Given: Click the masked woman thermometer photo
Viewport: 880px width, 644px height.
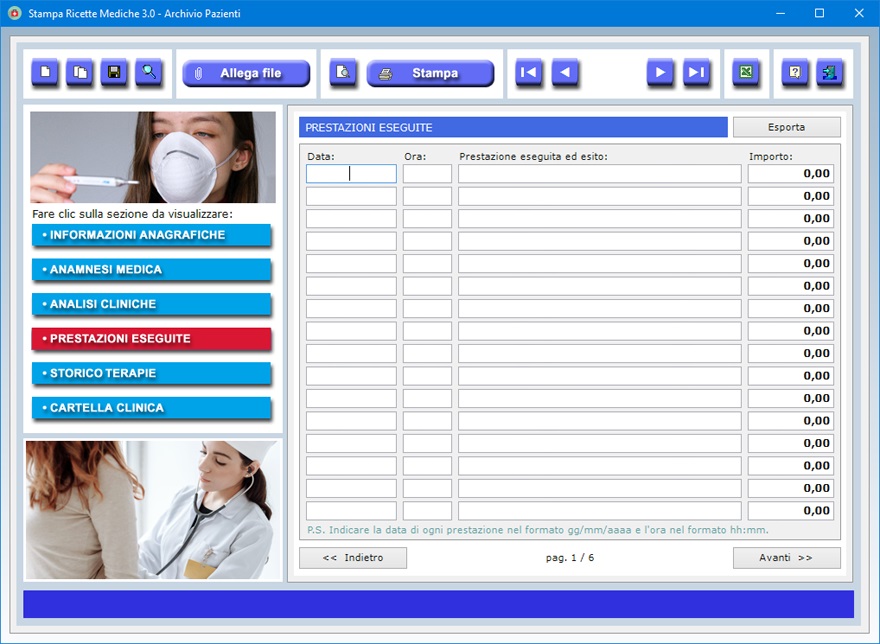Looking at the screenshot, I should pyautogui.click(x=153, y=157).
